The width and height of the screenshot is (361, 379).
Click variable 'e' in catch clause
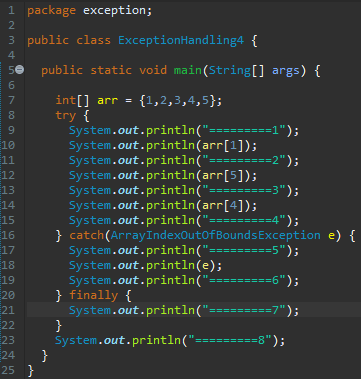331,236
